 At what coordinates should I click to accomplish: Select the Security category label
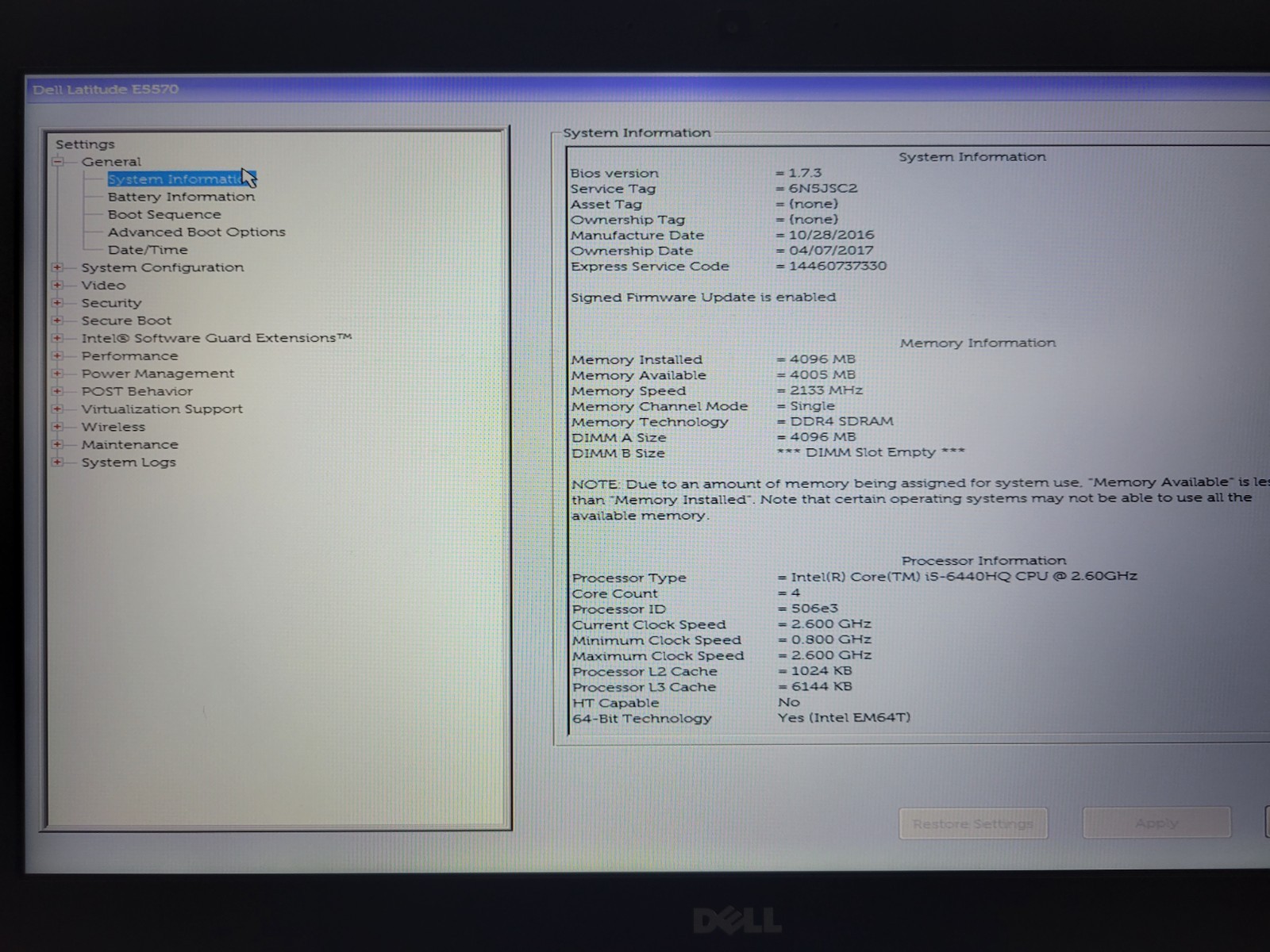(x=111, y=303)
